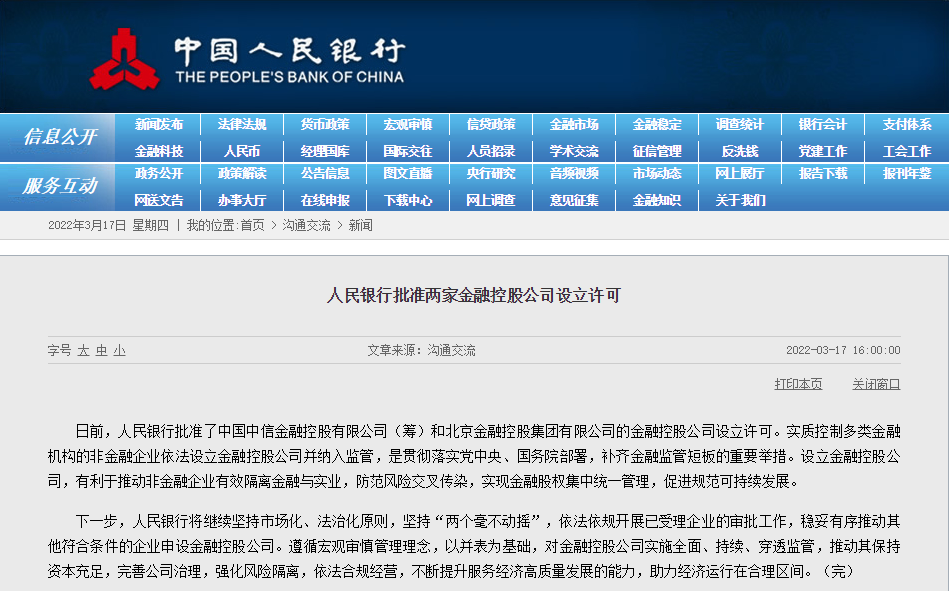Click 打印本页 to print page
Viewport: 949px width, 591px height.
click(798, 384)
